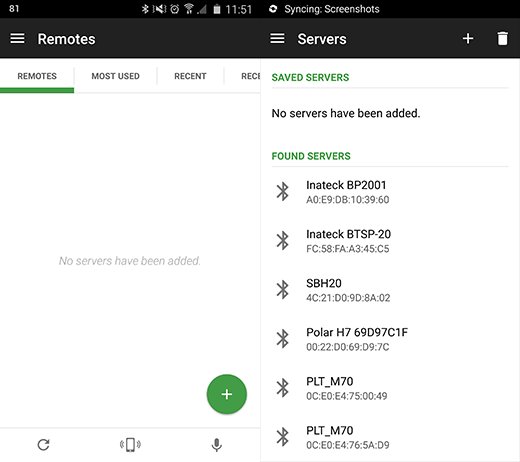The image size is (520, 462).
Task: Tap the battery status icon
Action: click(x=217, y=9)
